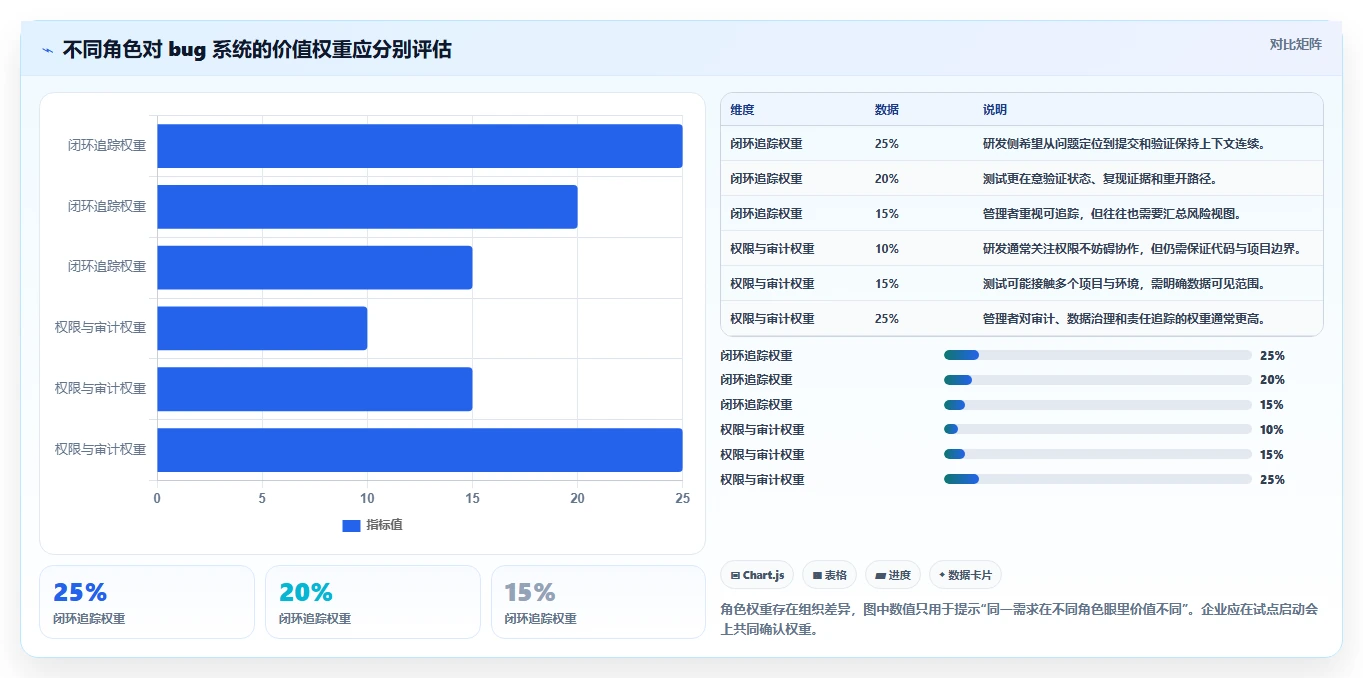Image resolution: width=1363 pixels, height=678 pixels.
Task: Click the 指标值 legend label
Action: 384,525
